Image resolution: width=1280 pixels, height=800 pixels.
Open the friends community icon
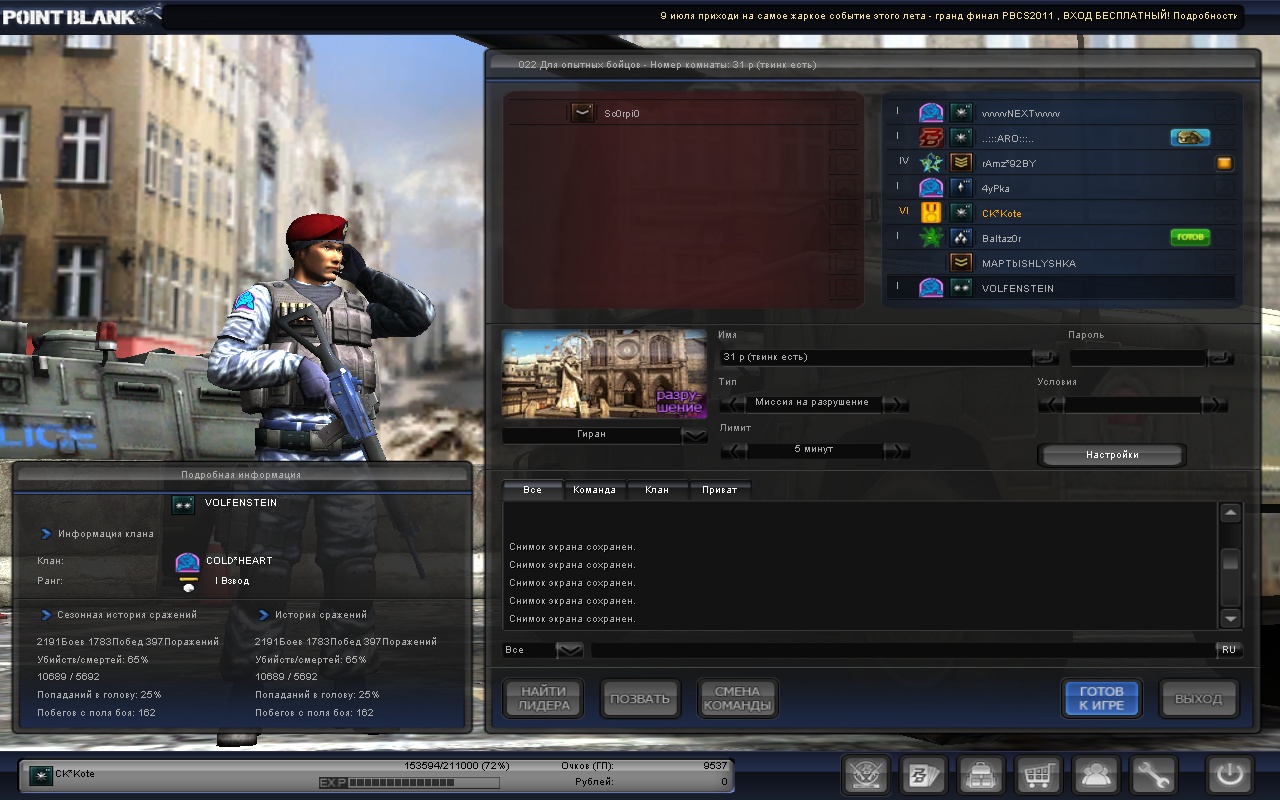(x=1096, y=775)
